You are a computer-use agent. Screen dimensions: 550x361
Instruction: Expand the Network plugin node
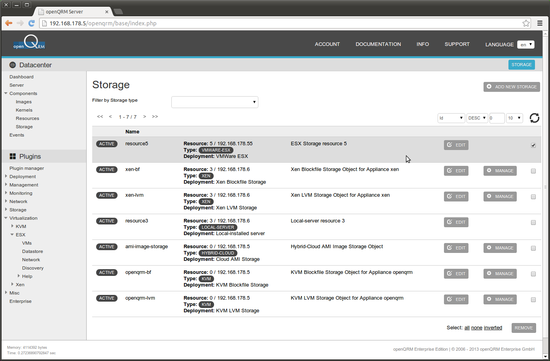pyautogui.click(x=6, y=201)
